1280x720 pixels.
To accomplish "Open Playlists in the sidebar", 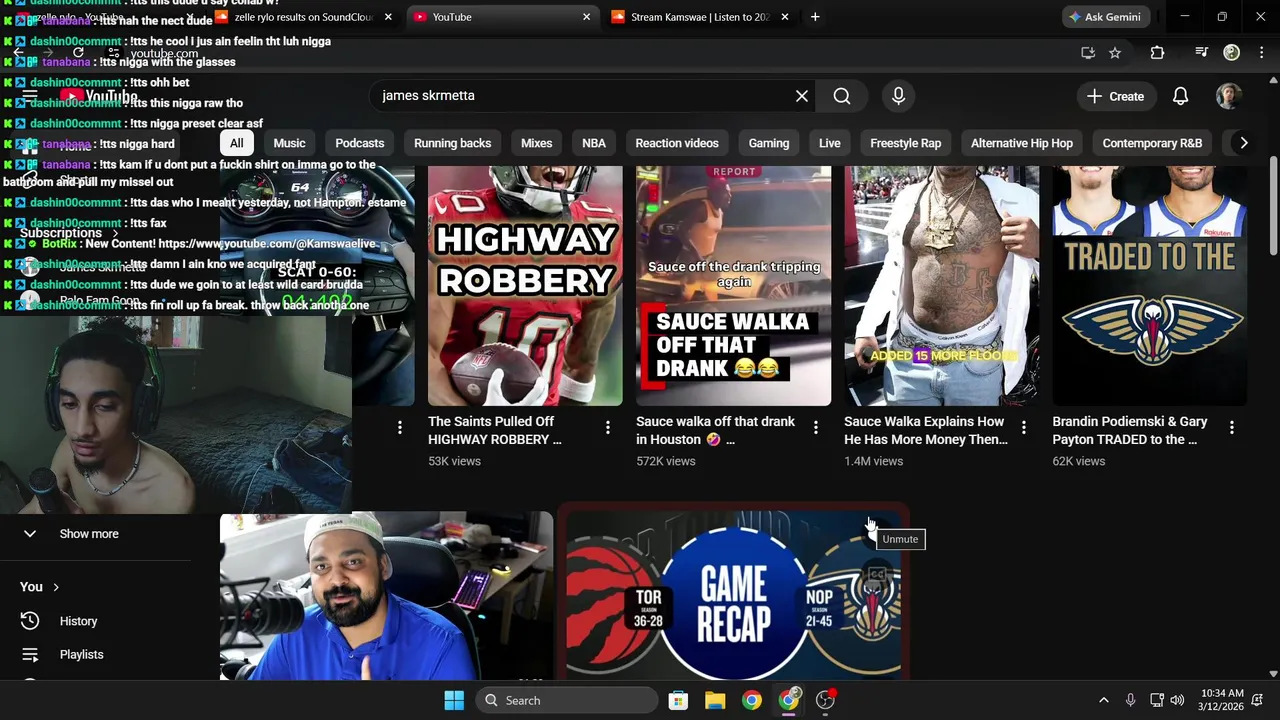I will pyautogui.click(x=81, y=654).
